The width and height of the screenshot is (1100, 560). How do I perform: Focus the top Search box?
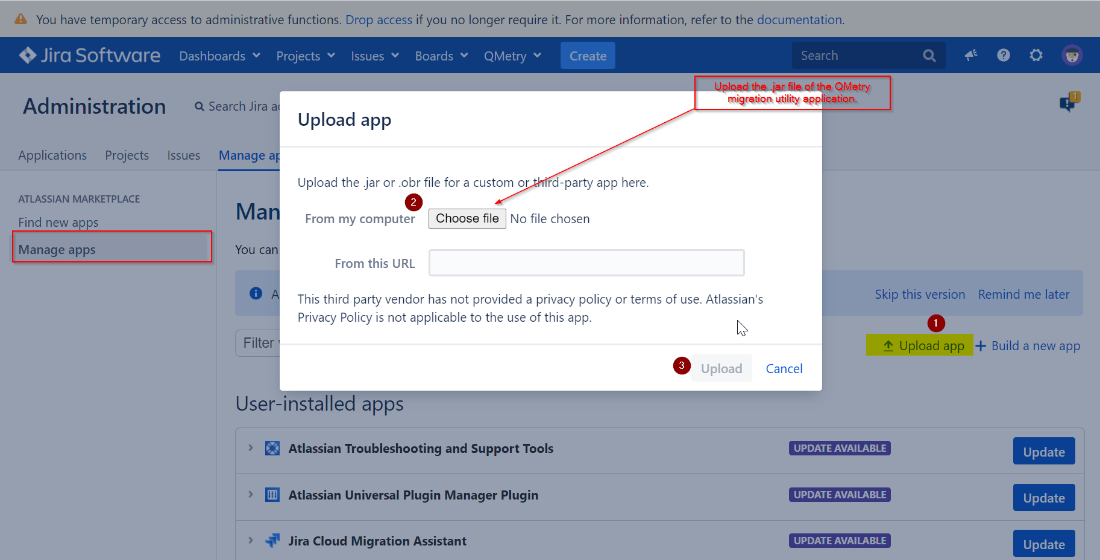[x=868, y=55]
